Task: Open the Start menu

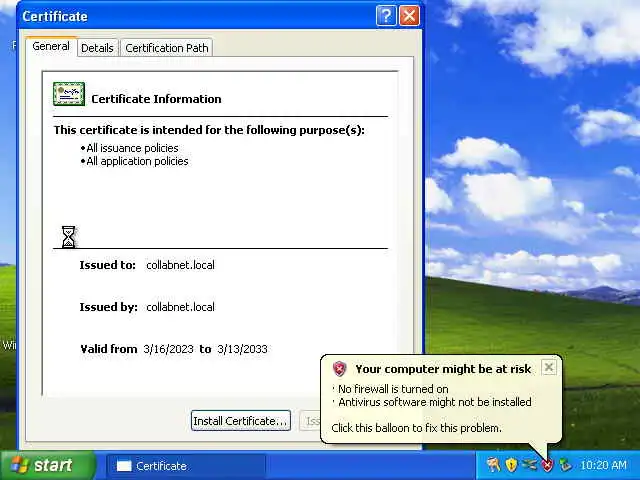Action: pos(48,465)
